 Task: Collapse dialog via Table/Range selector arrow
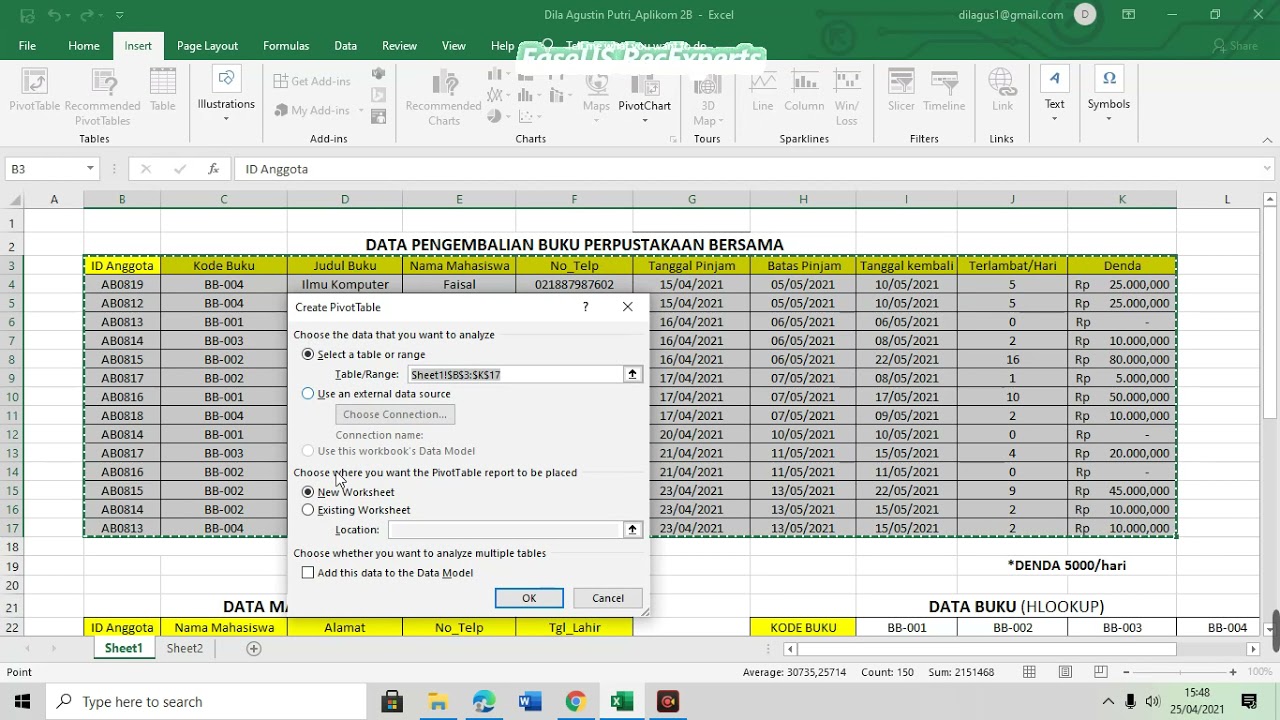[632, 374]
